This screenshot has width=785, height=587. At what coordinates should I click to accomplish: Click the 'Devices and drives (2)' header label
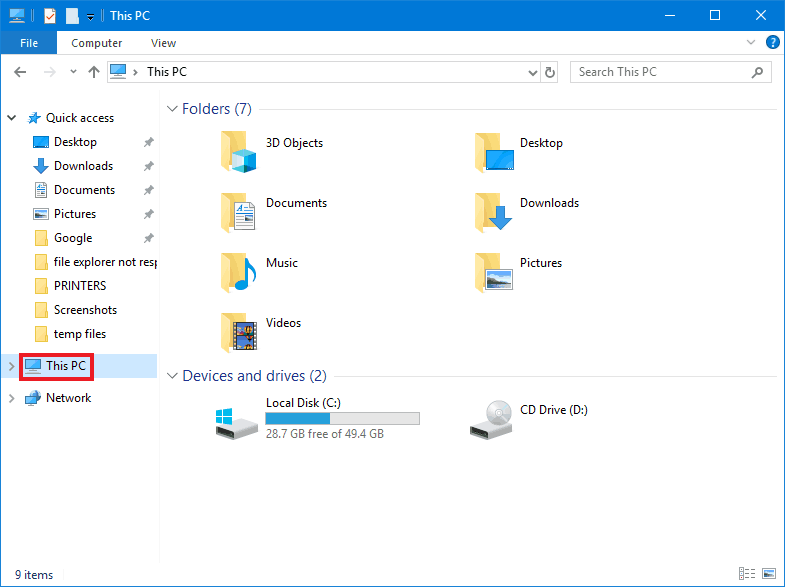(254, 376)
